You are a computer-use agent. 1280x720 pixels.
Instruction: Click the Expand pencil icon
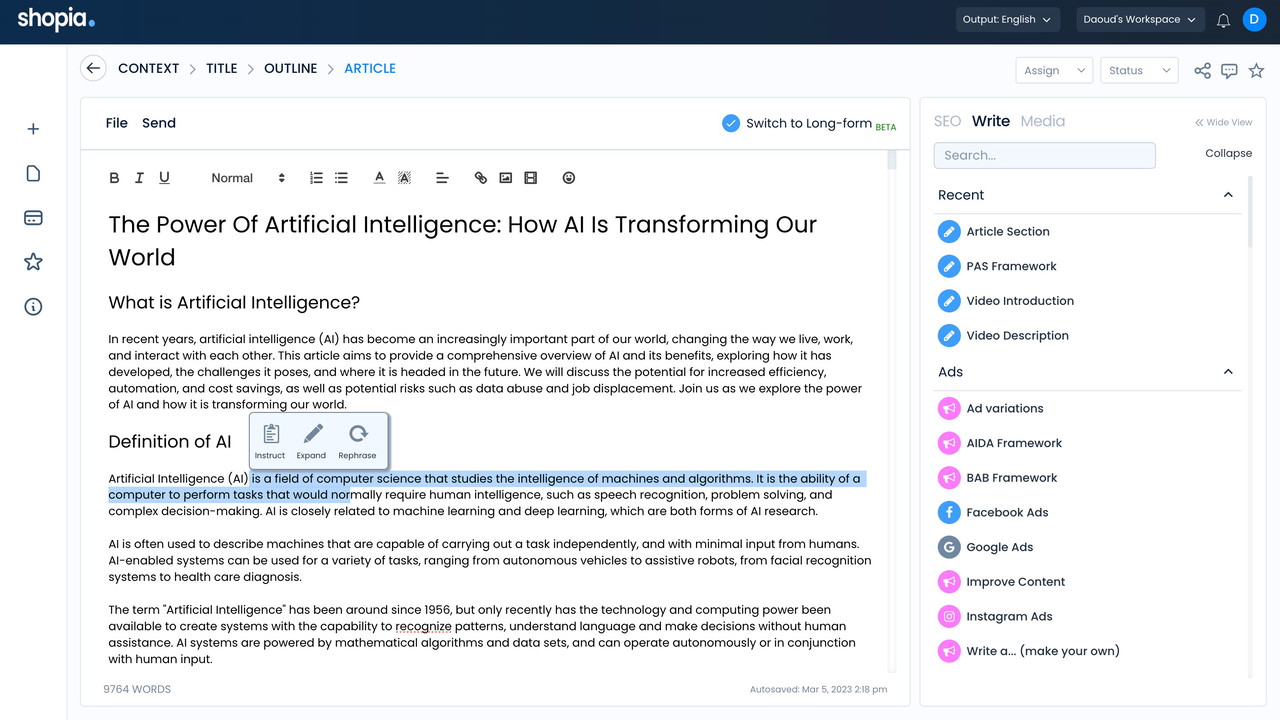312,434
